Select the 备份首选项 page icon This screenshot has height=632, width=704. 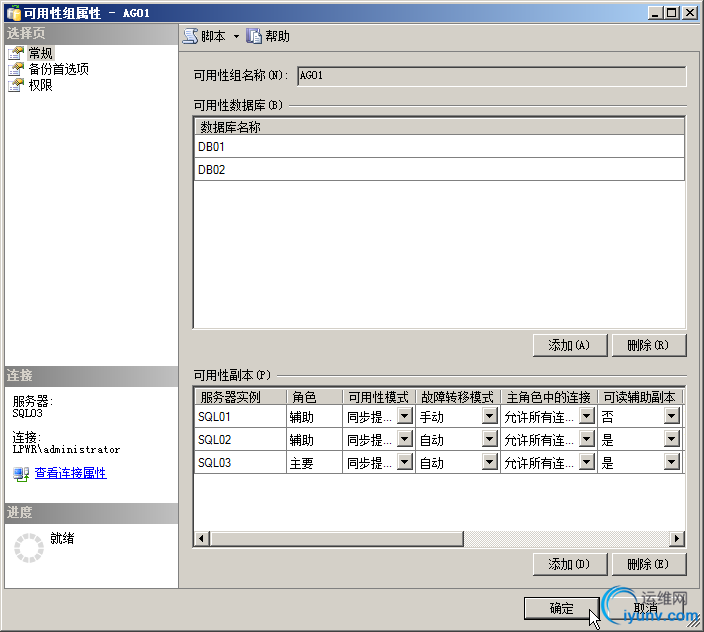[16, 69]
